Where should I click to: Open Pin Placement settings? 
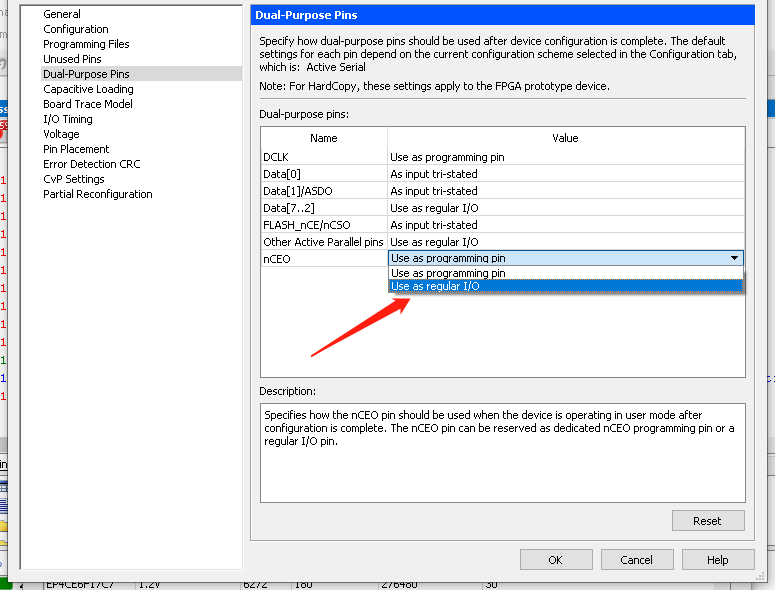tap(76, 149)
